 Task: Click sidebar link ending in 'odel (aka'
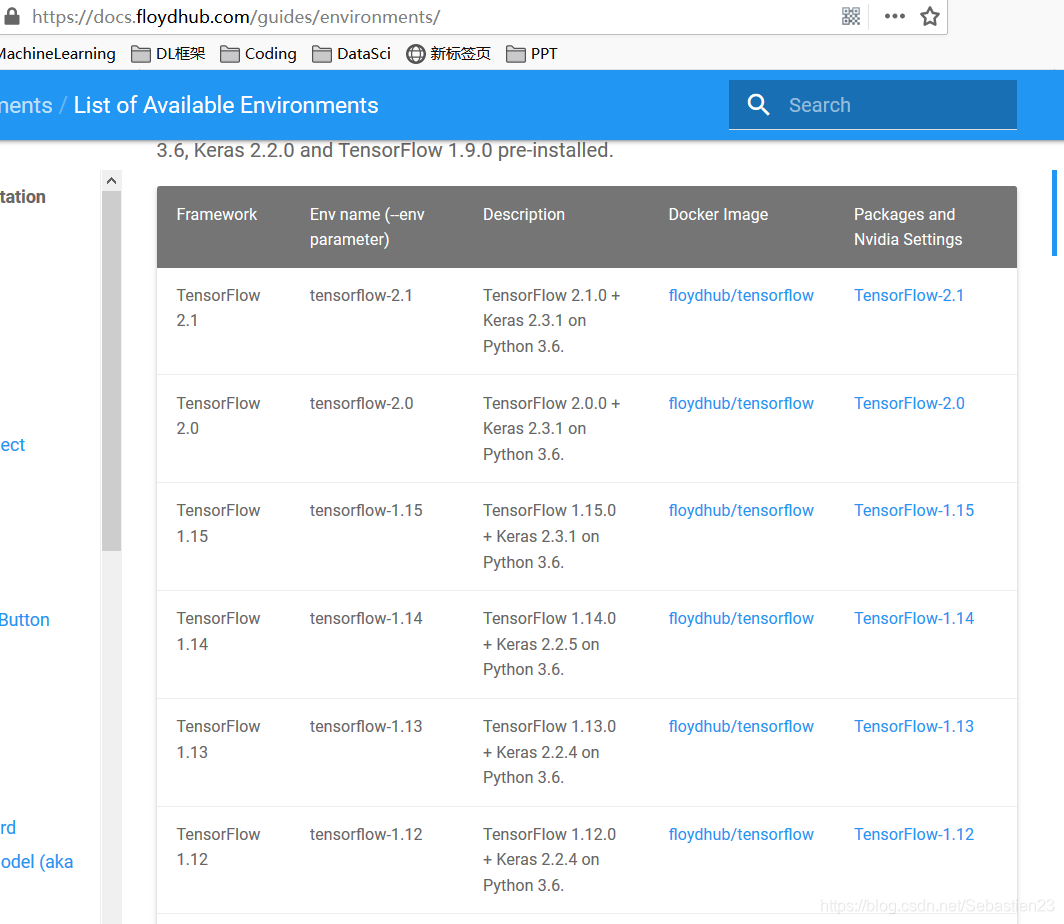point(37,862)
